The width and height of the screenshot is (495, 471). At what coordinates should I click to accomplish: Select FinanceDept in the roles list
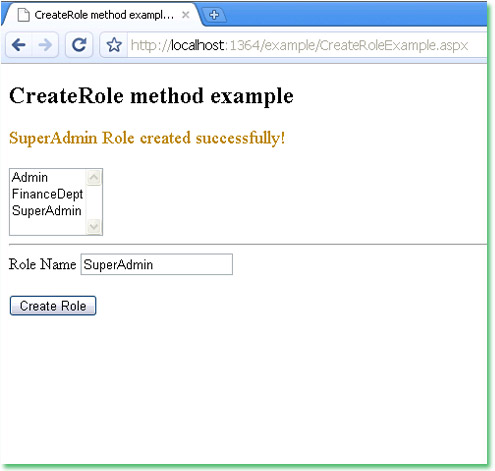coord(48,194)
